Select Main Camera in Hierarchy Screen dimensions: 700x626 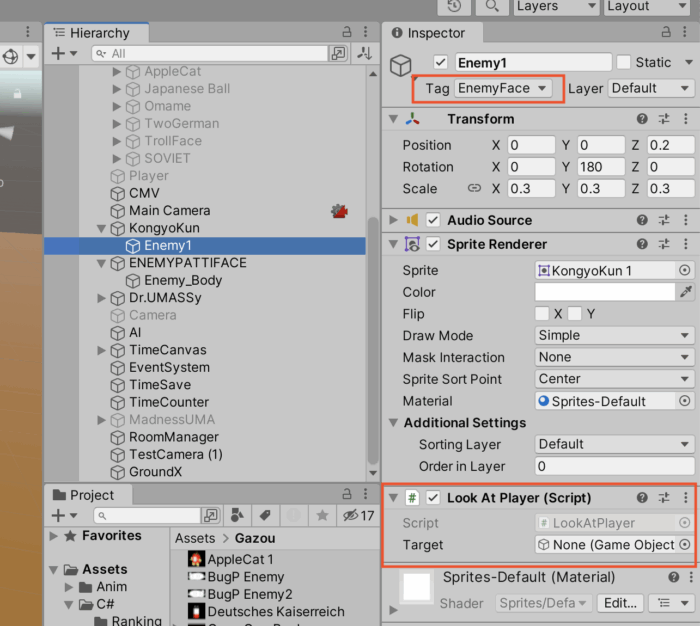click(170, 210)
